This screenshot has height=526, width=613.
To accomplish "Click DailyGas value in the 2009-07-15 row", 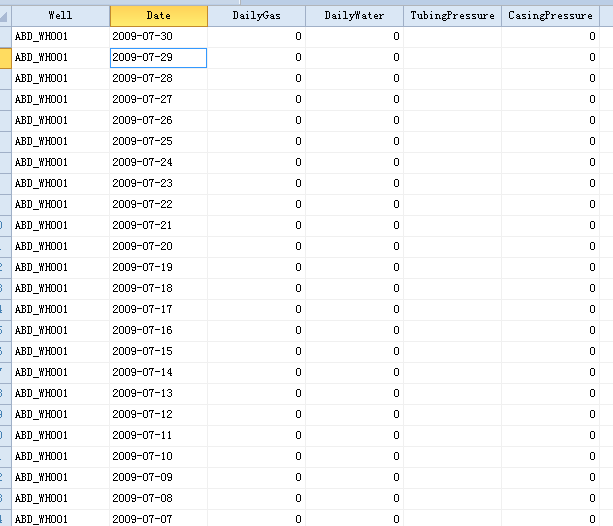I will click(x=256, y=352).
